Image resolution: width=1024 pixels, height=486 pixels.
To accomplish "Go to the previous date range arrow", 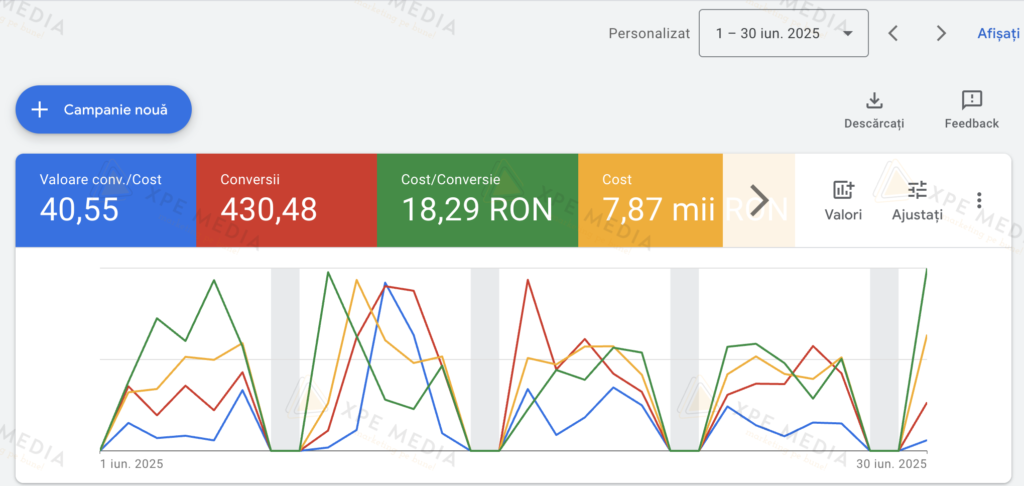I will point(893,33).
